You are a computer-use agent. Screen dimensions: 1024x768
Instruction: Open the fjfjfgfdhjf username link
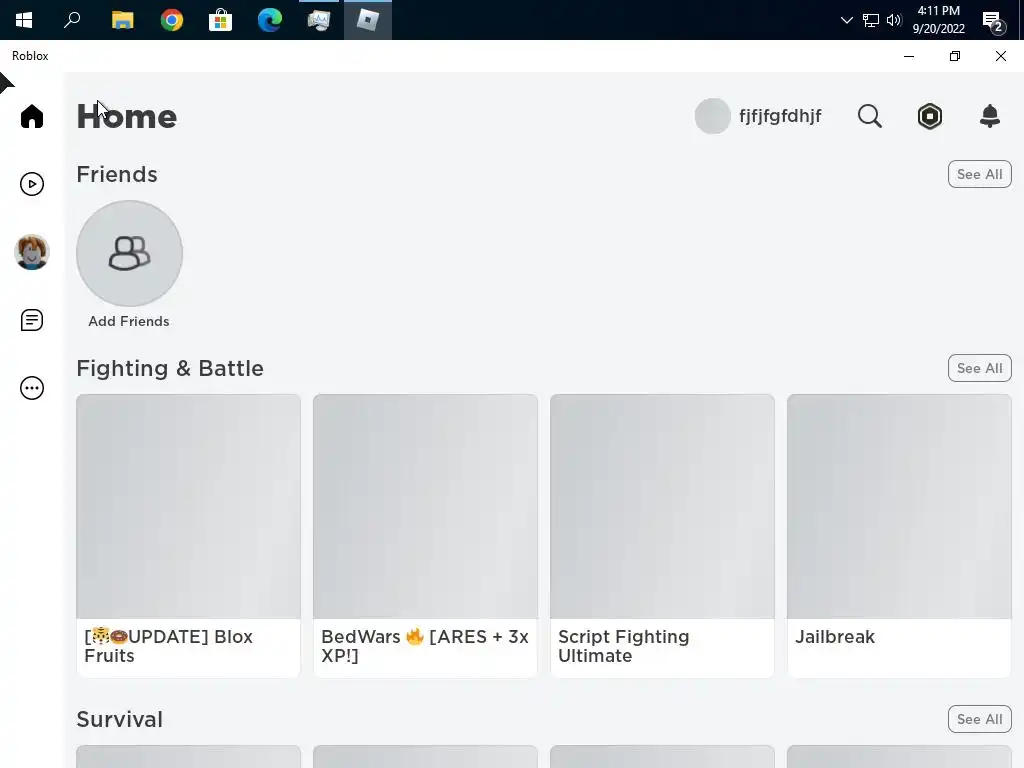[780, 116]
